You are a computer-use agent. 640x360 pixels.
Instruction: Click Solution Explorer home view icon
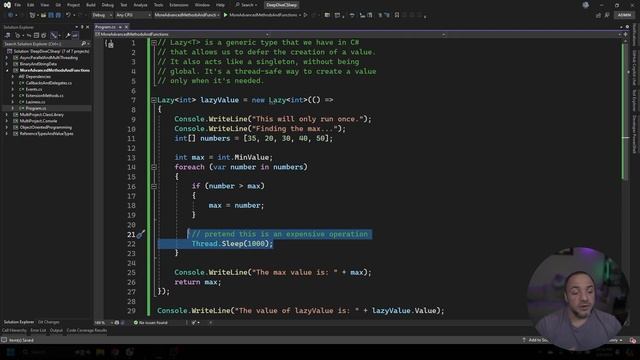click(8, 36)
